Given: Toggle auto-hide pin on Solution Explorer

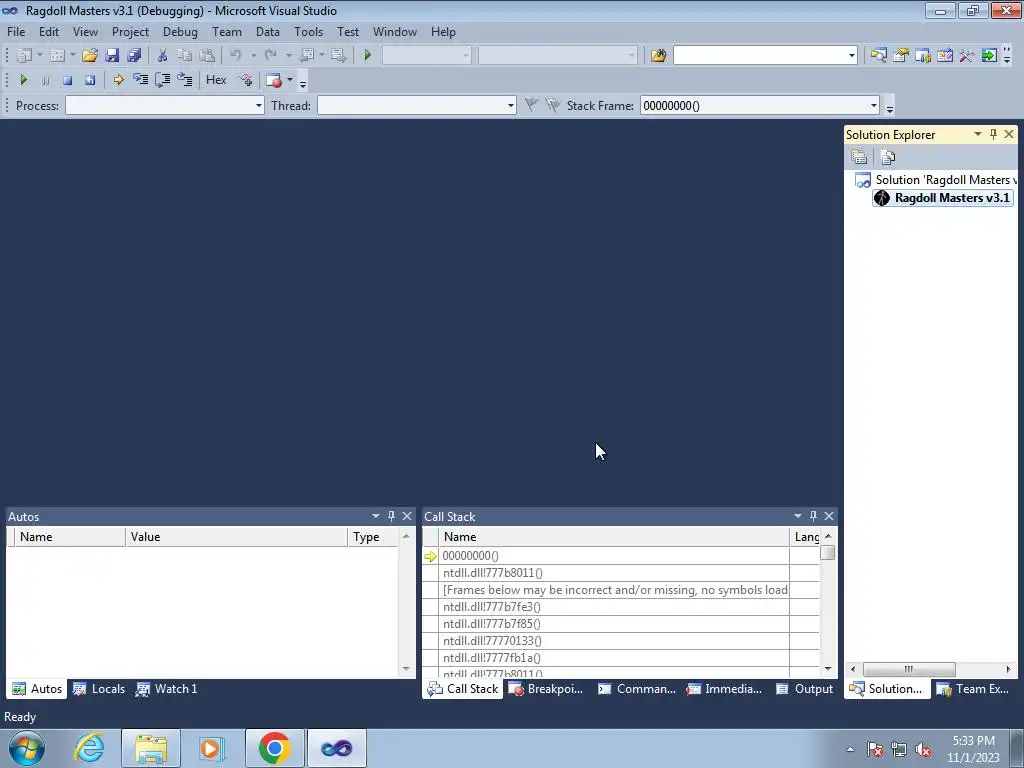Looking at the screenshot, I should click(993, 134).
